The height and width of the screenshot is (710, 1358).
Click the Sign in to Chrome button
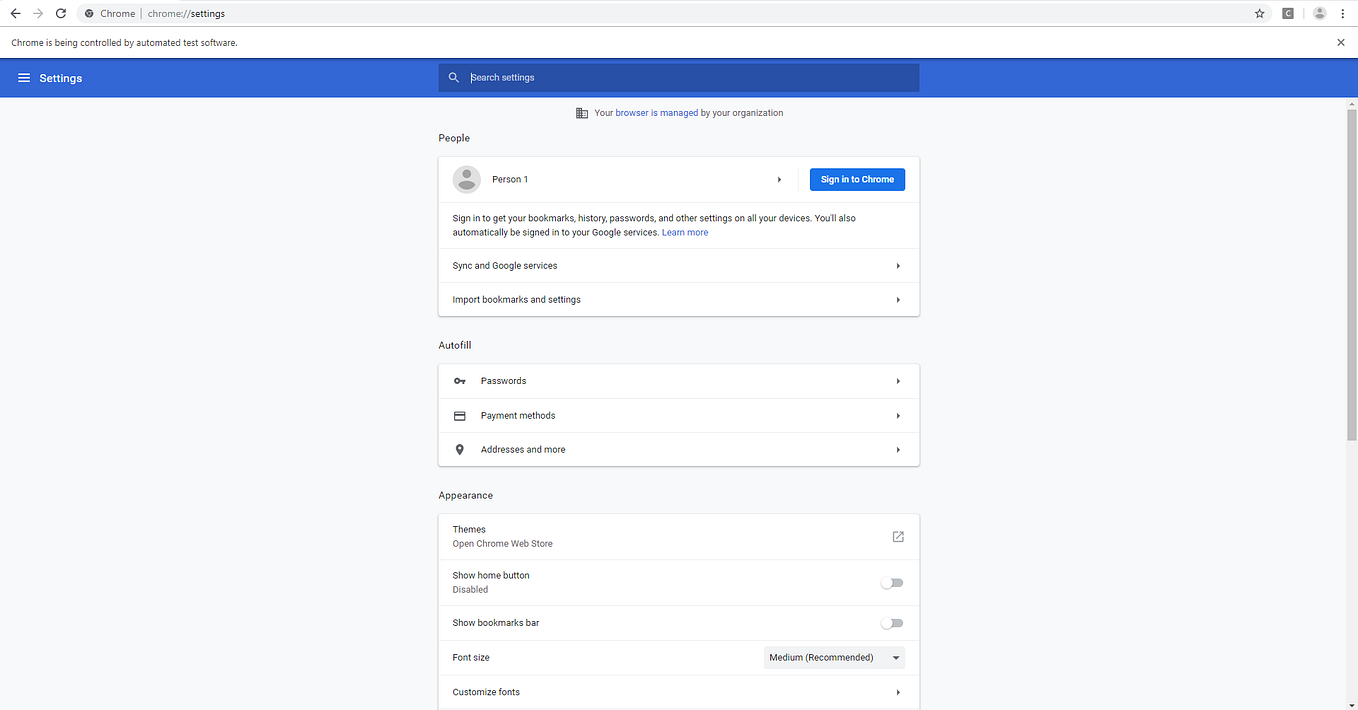[x=857, y=179]
